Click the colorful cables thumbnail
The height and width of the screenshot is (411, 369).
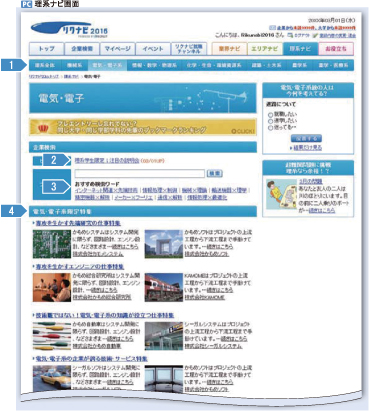click(x=52, y=336)
